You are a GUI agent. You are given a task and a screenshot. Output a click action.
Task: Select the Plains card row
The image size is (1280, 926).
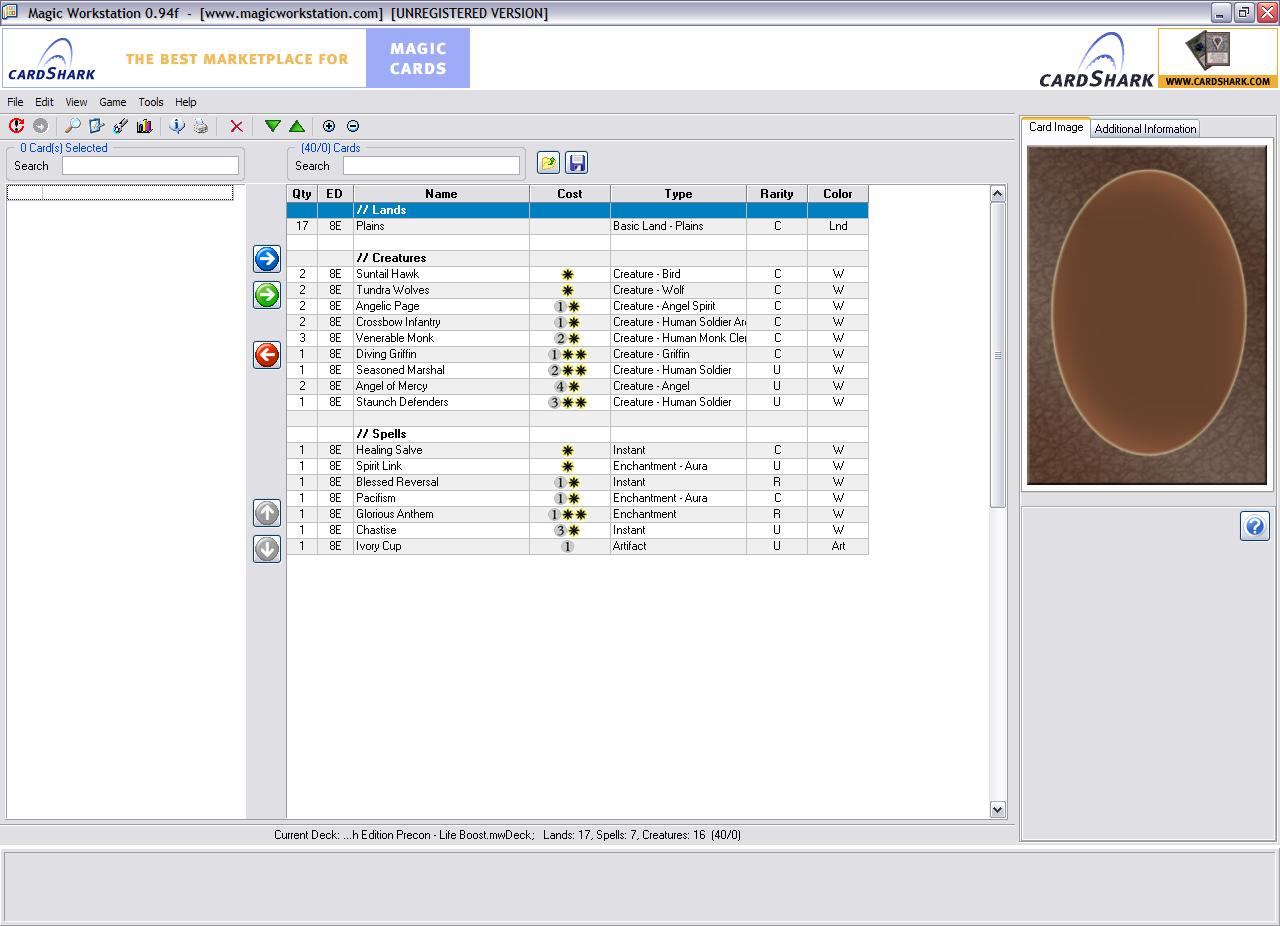point(577,226)
